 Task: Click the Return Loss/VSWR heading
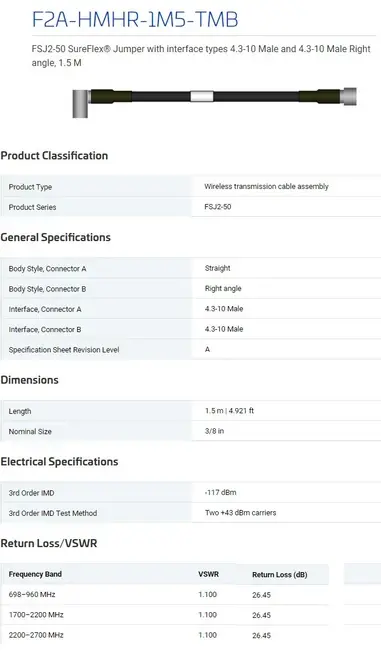pos(49,543)
